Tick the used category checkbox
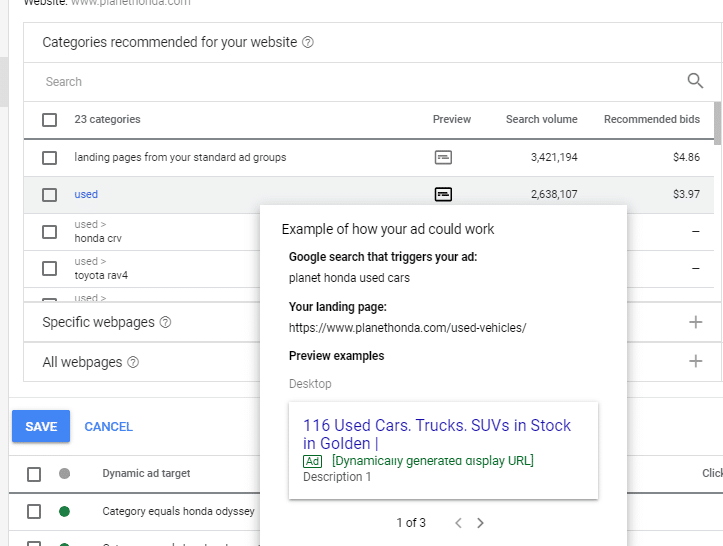 pyautogui.click(x=50, y=195)
